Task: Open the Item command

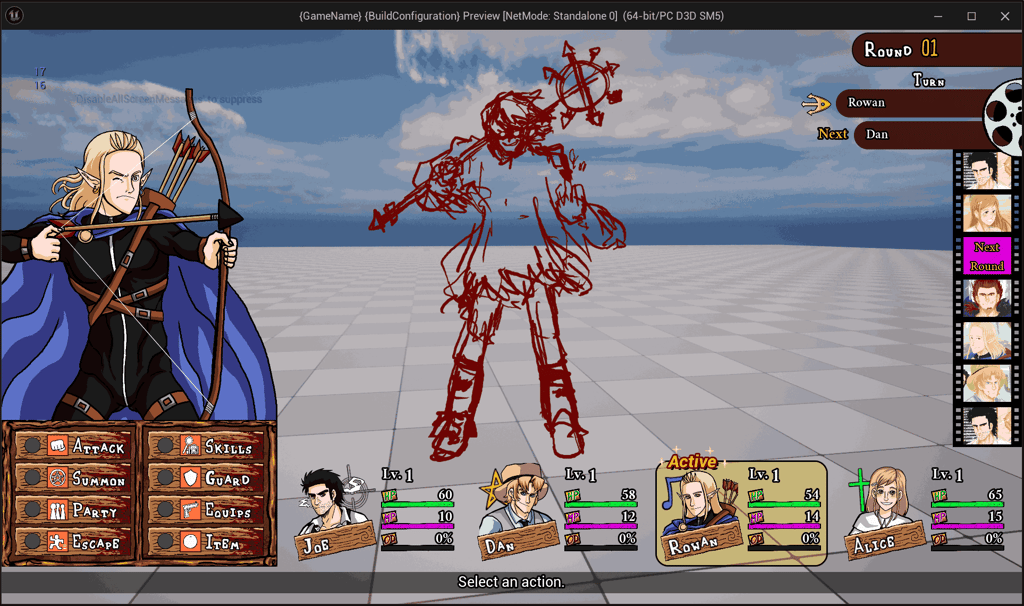Action: pyautogui.click(x=206, y=541)
